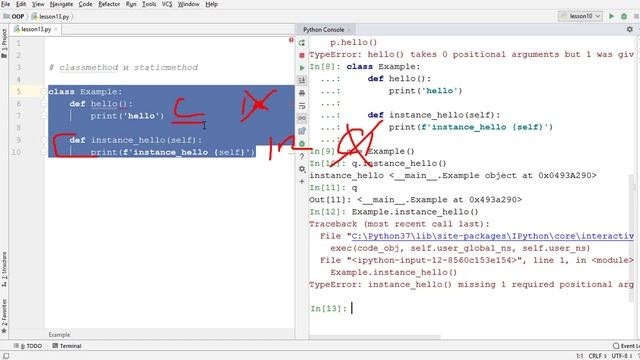Open the Refactor menu
Image resolution: width=640 pixels, height=360 pixels.
[x=109, y=4]
